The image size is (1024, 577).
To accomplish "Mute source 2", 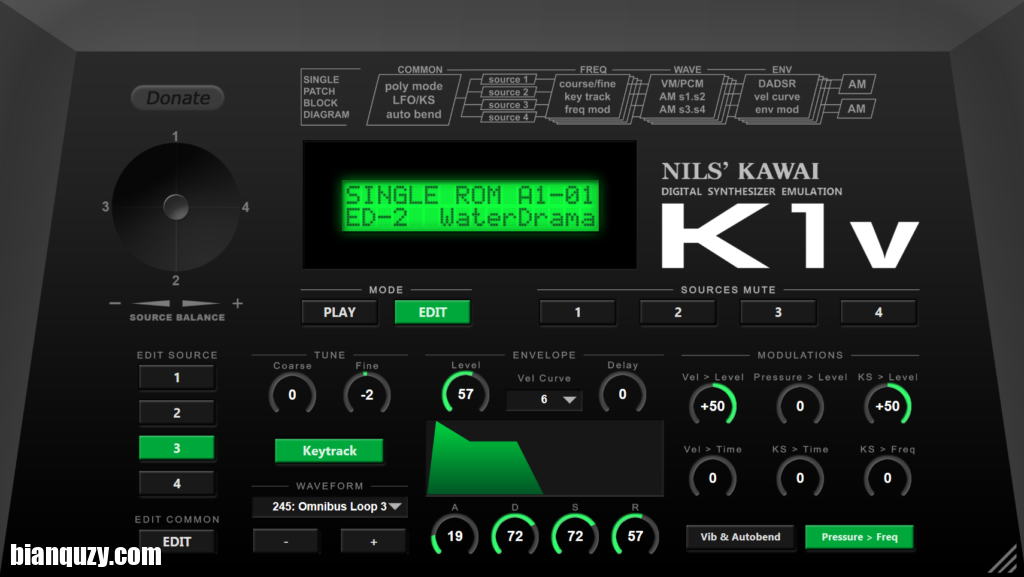I will click(x=678, y=312).
